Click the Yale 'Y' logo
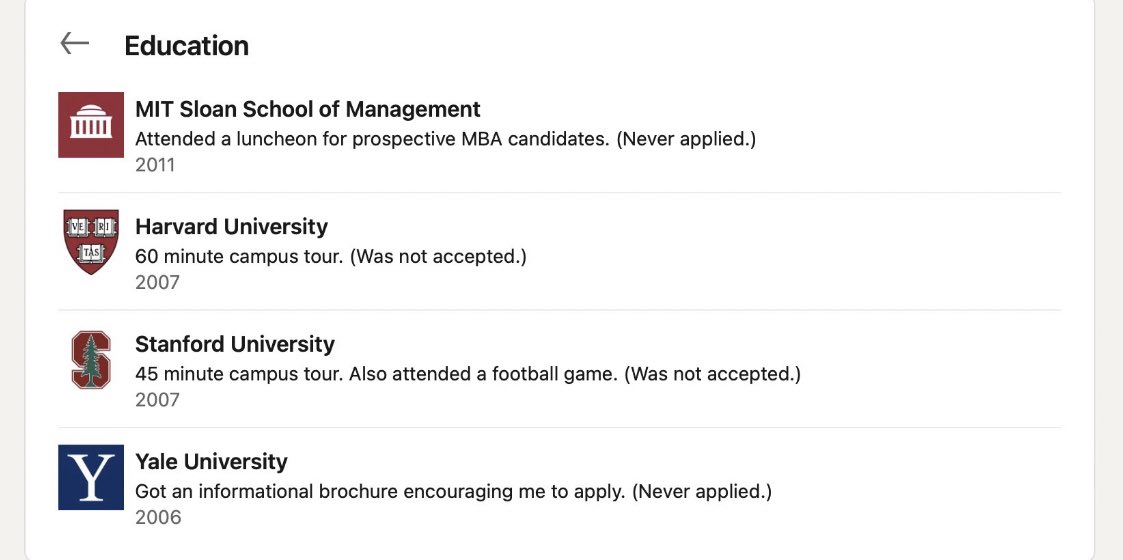 91,477
